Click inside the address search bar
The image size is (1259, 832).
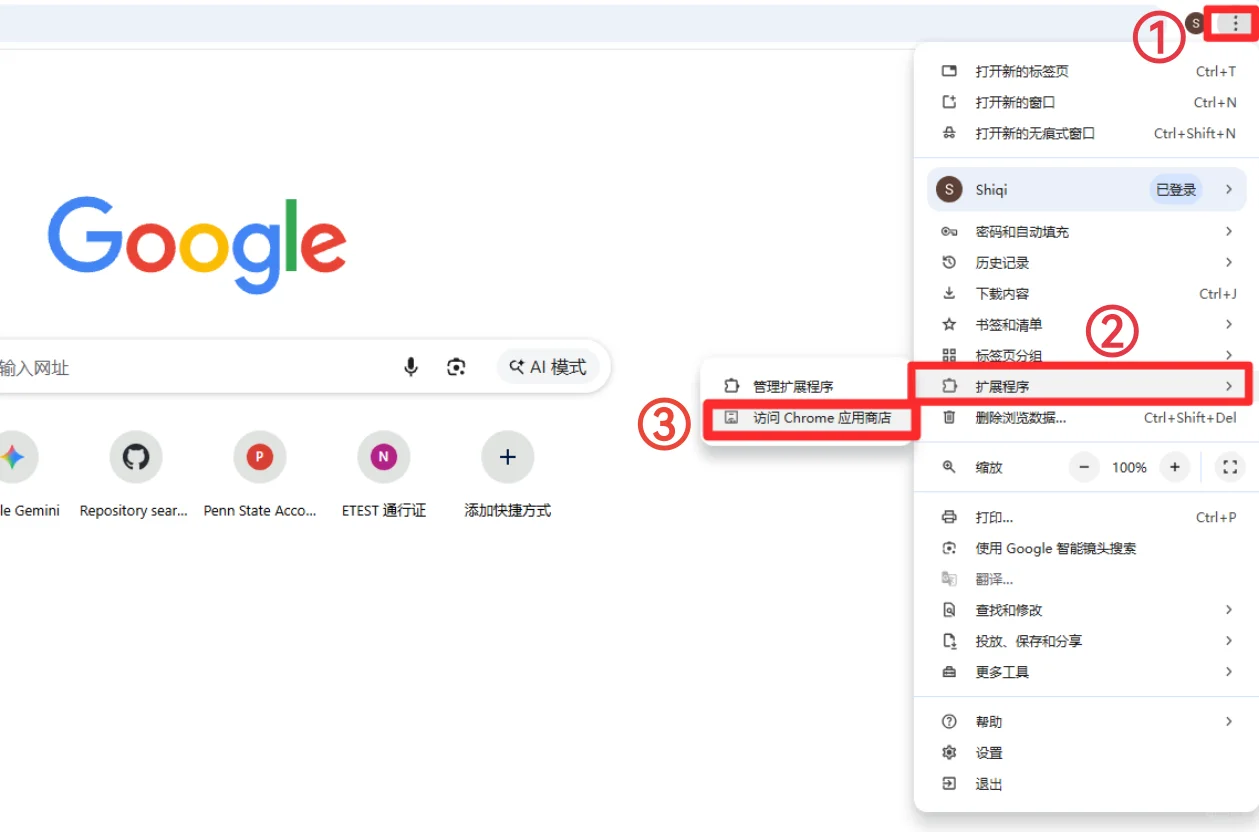pyautogui.click(x=200, y=367)
